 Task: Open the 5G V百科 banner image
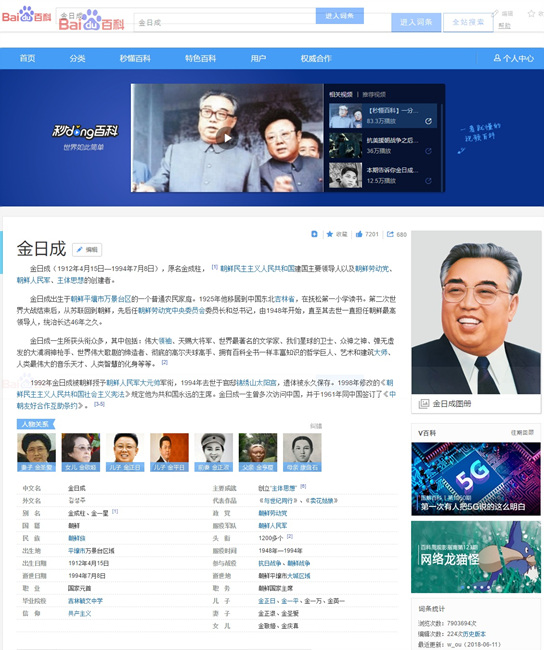tap(476, 479)
